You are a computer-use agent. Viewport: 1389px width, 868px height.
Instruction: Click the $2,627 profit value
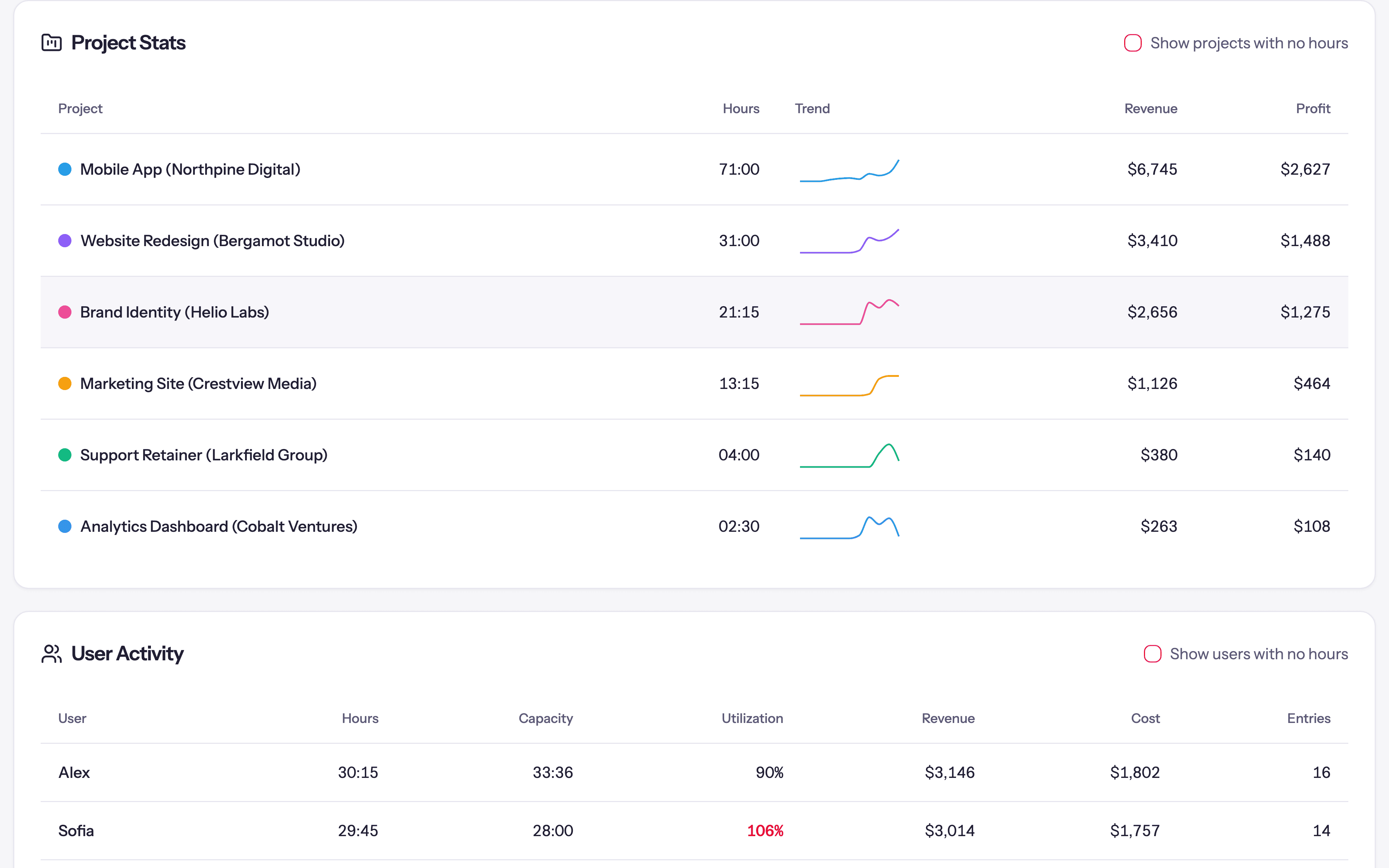(x=1305, y=169)
